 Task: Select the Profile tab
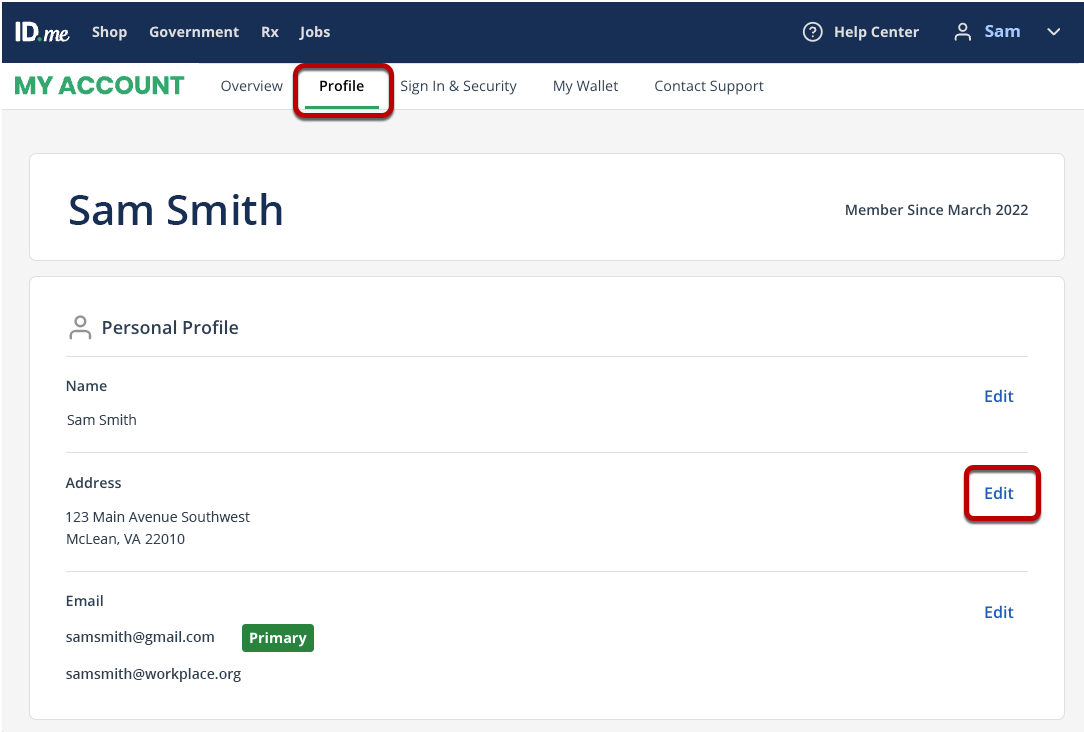[x=342, y=86]
